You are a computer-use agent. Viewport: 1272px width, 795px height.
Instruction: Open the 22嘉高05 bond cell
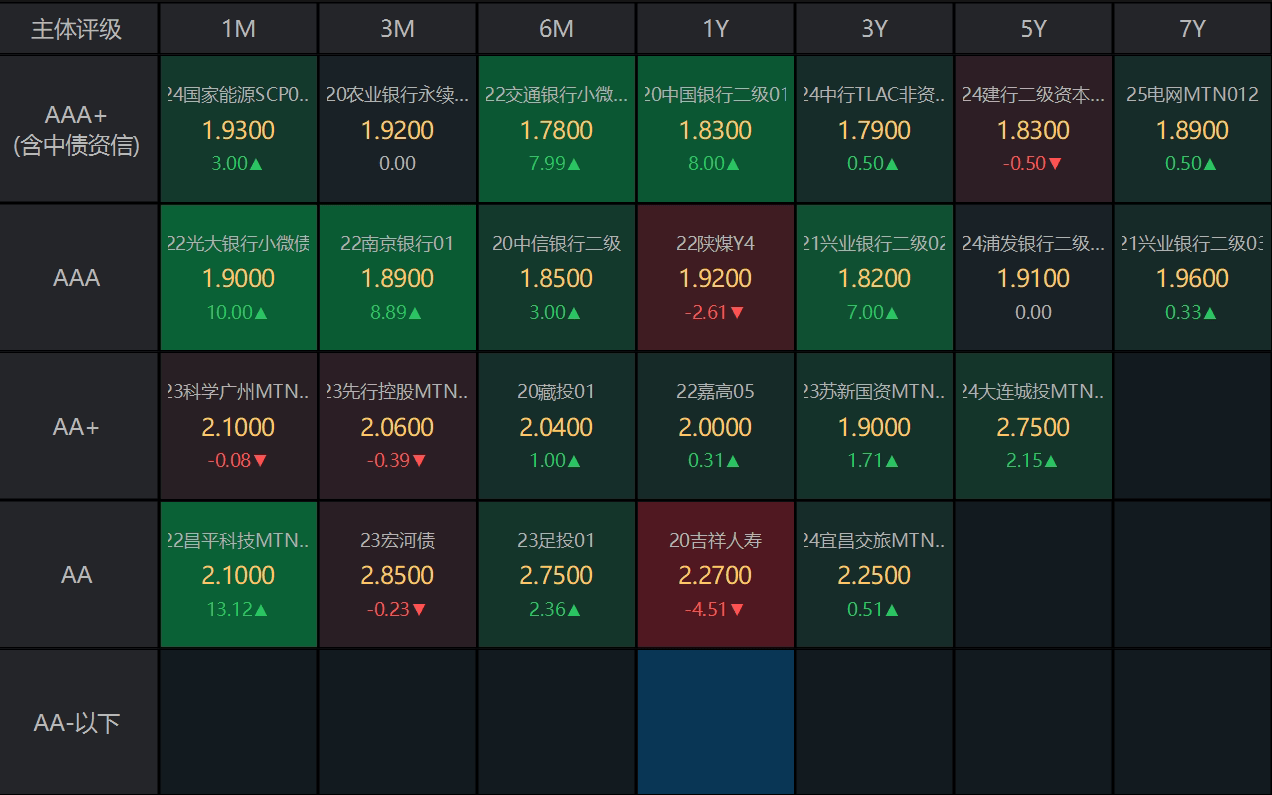(715, 426)
